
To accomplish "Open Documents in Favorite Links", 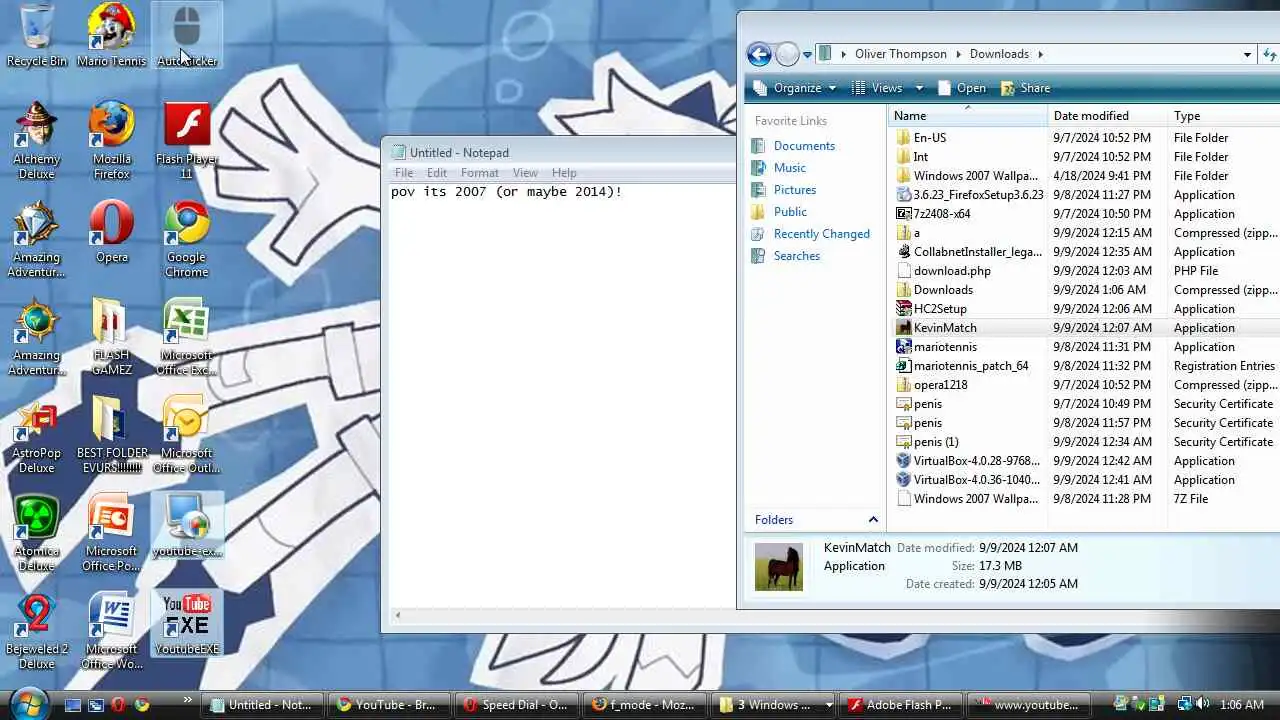I will pos(804,146).
